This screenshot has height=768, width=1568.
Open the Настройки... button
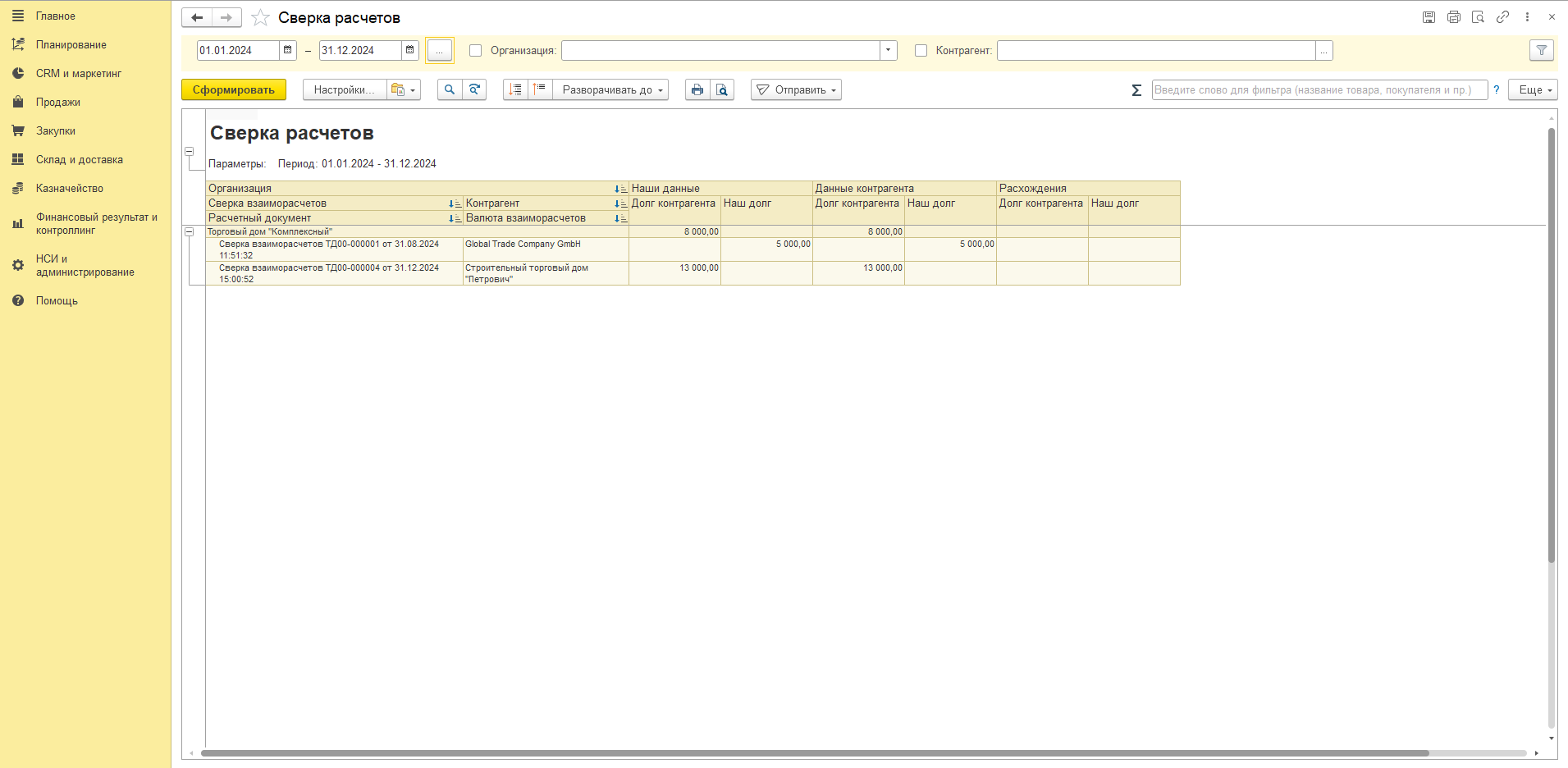click(x=345, y=89)
